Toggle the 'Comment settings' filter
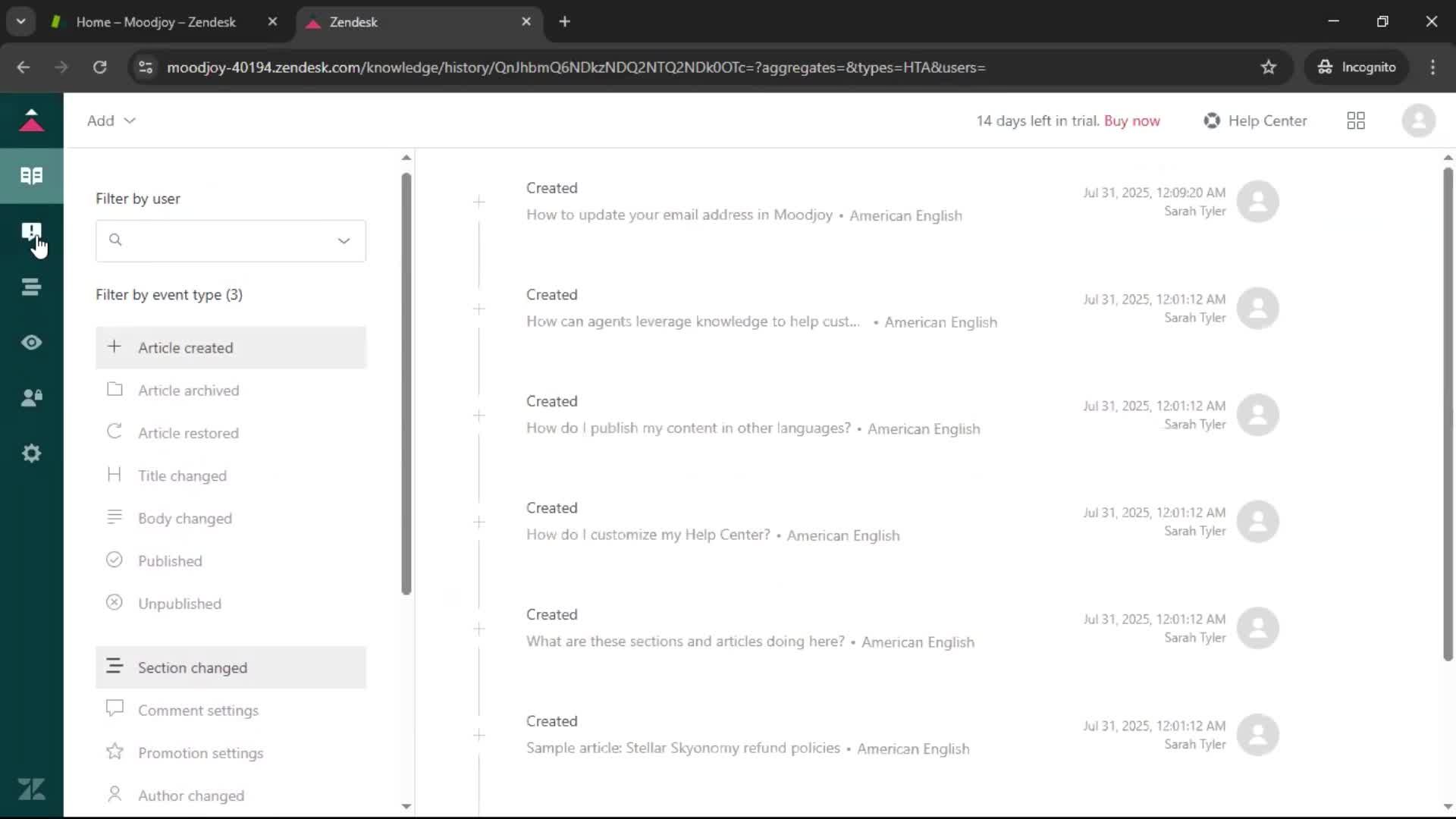Viewport: 1456px width, 819px height. click(x=231, y=711)
